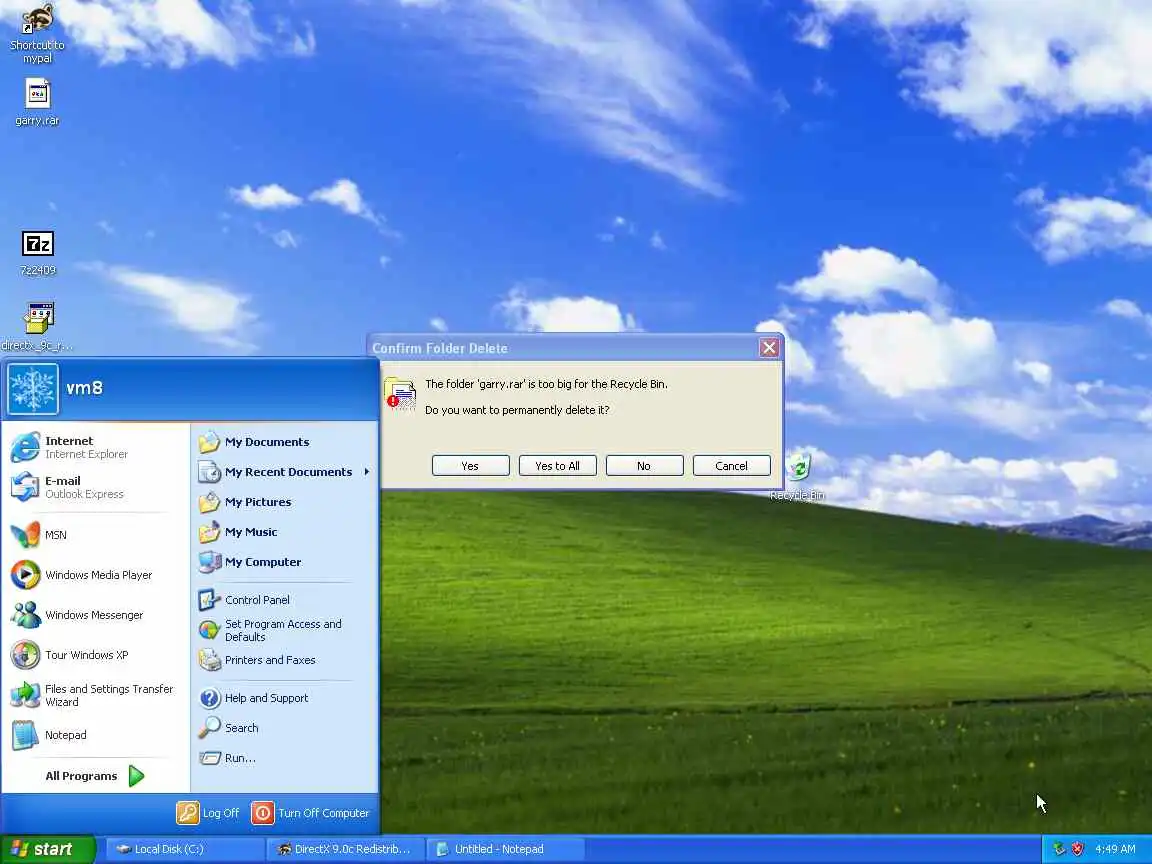Click the vm8 user snowflake picture
The height and width of the screenshot is (864, 1152).
(x=33, y=389)
